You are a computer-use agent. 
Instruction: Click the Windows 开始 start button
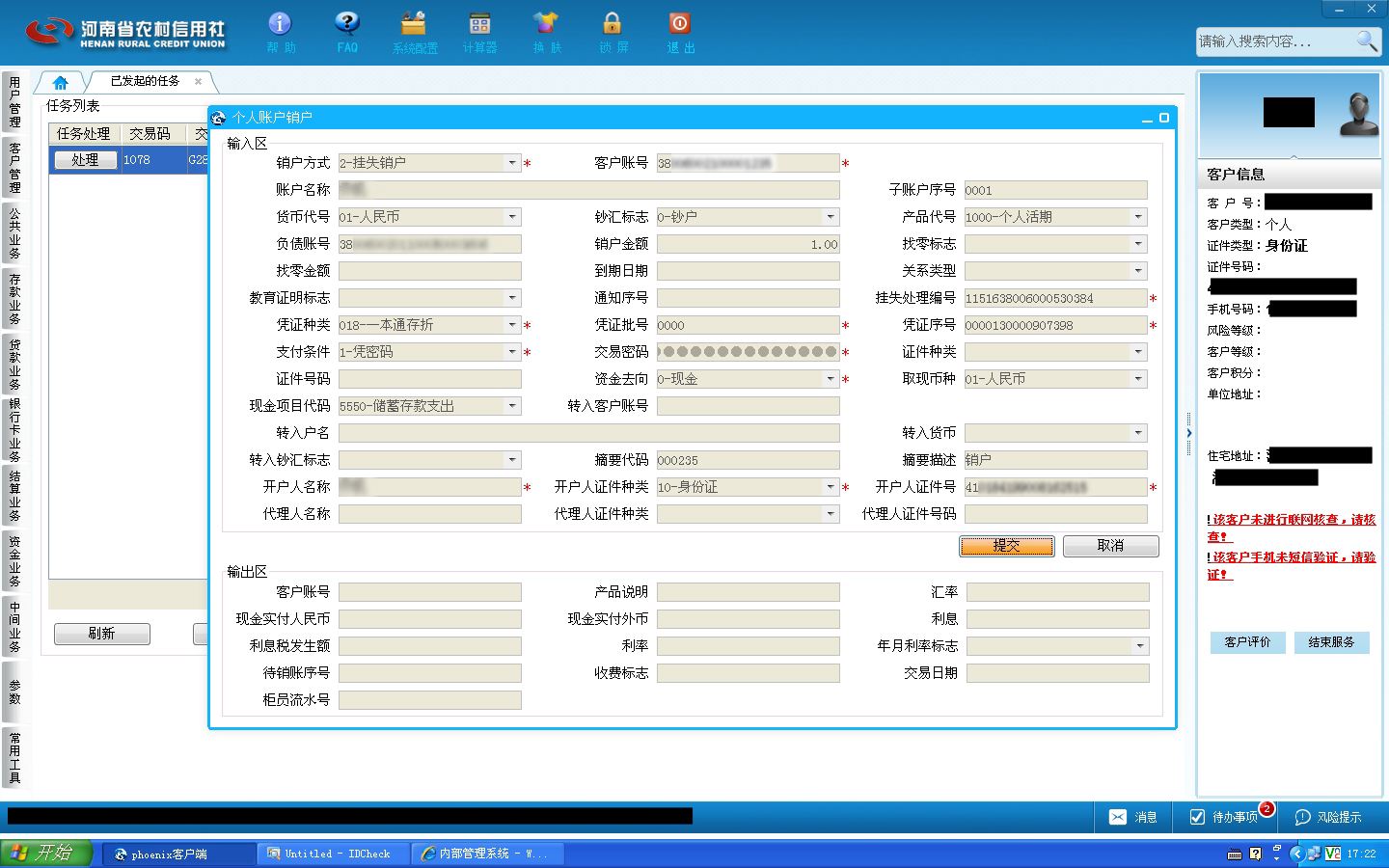(46, 854)
